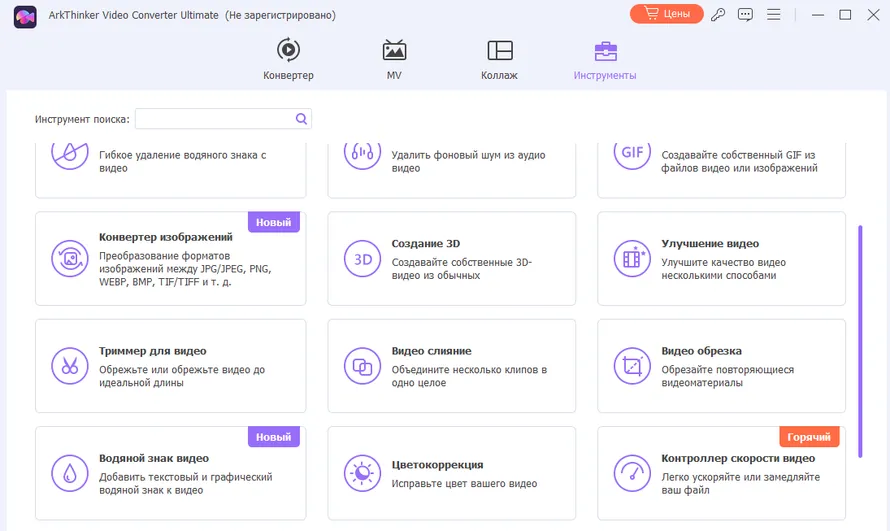Click the vertical scrollbar thumb
The height and width of the screenshot is (531, 890).
coord(860,342)
